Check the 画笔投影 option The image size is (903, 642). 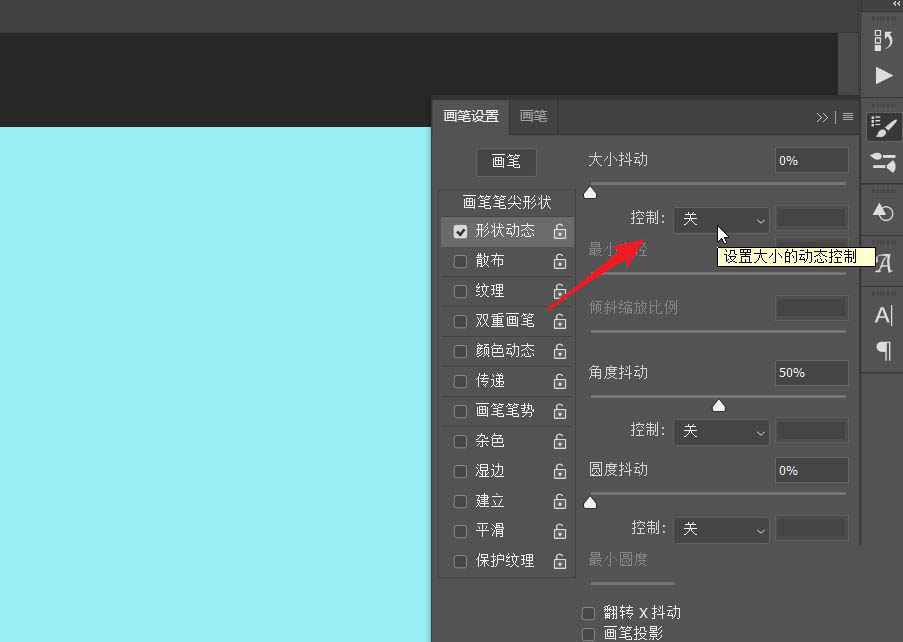tap(588, 634)
